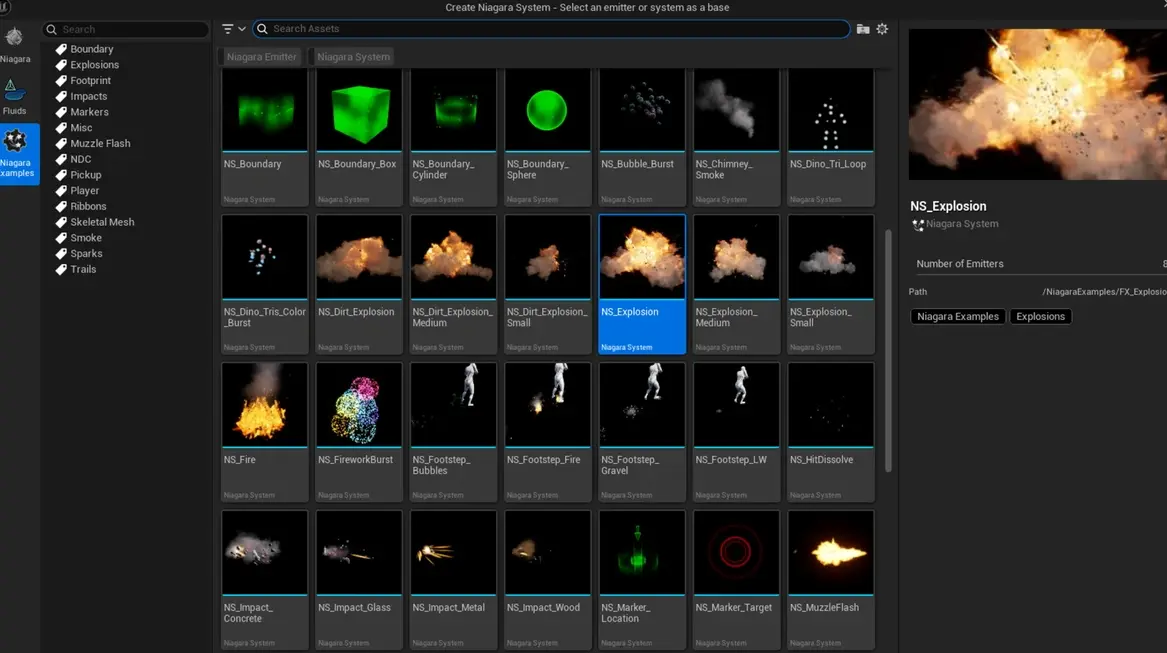
Task: Select the Skeletal Mesh tag category
Action: click(x=102, y=222)
